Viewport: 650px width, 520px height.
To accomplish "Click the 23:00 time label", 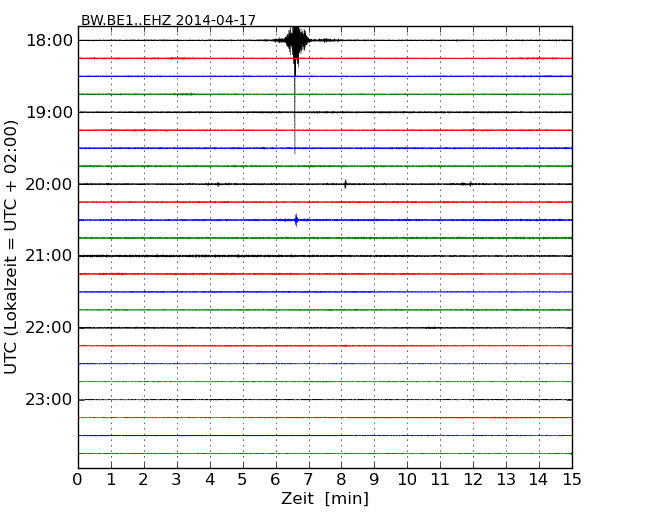I will (x=49, y=400).
